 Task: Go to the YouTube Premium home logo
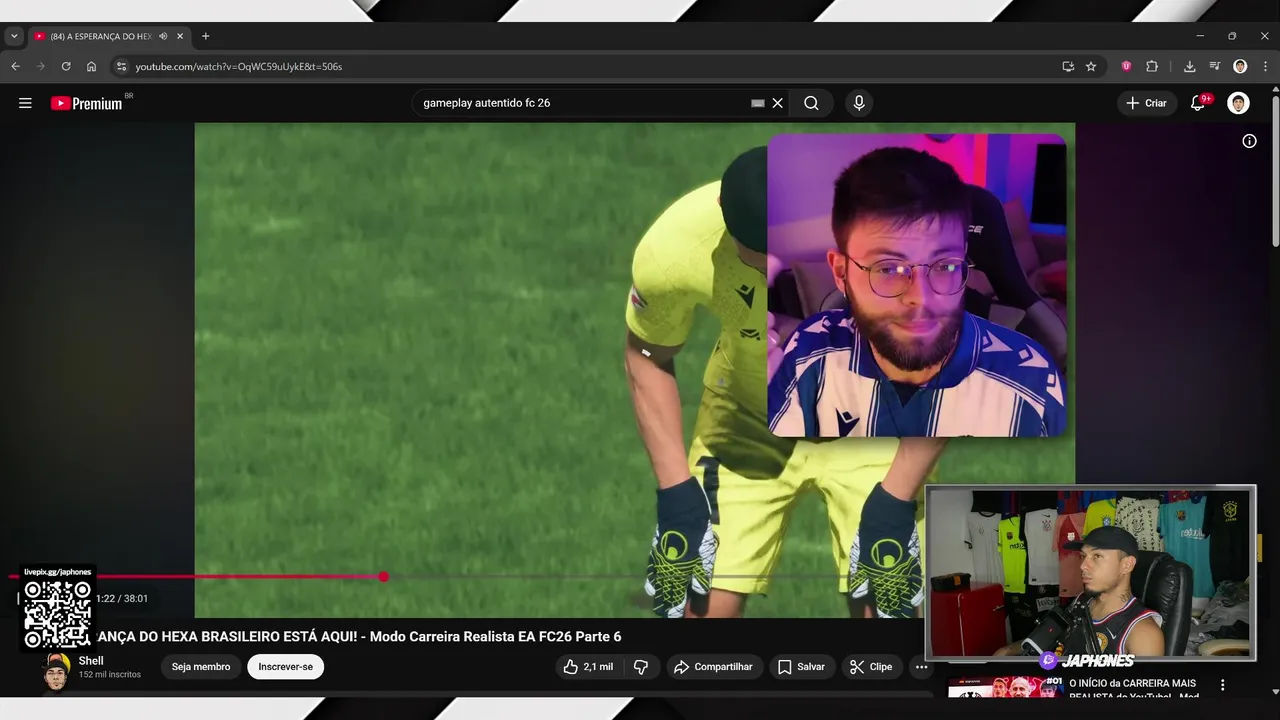coord(87,103)
